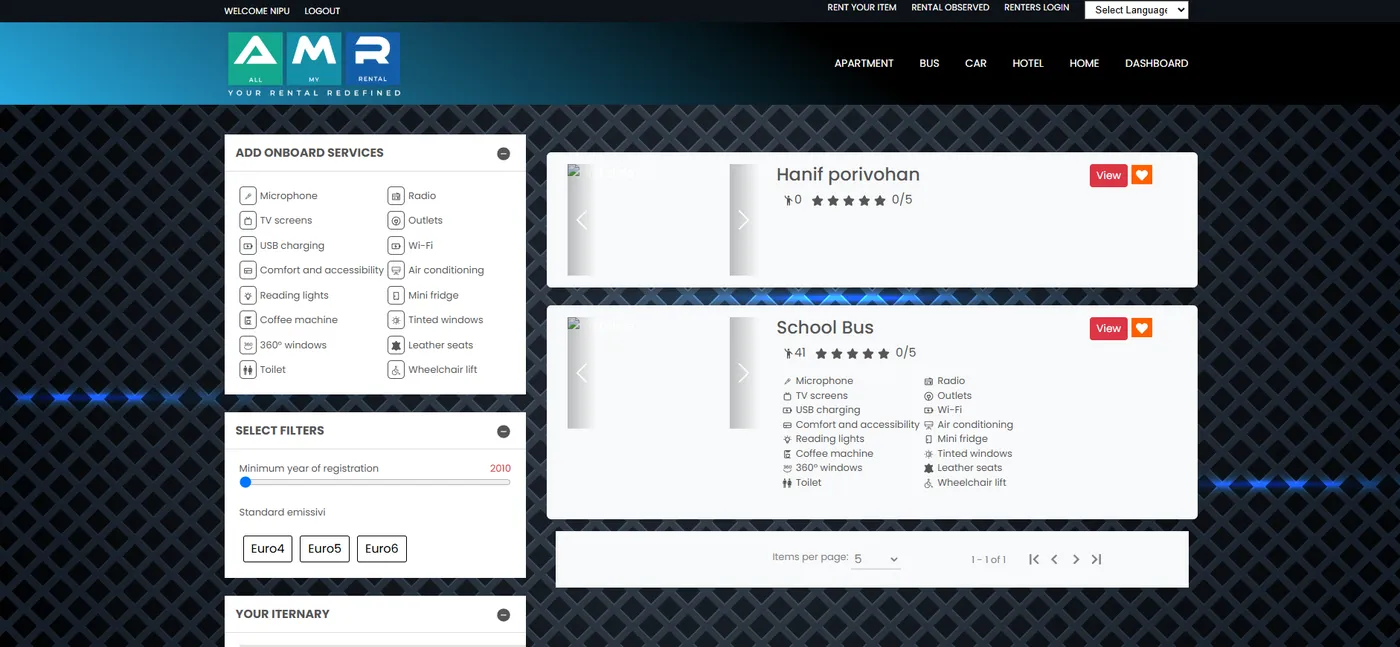
Task: Show previous image of Hanif porivohan
Action: (x=581, y=220)
